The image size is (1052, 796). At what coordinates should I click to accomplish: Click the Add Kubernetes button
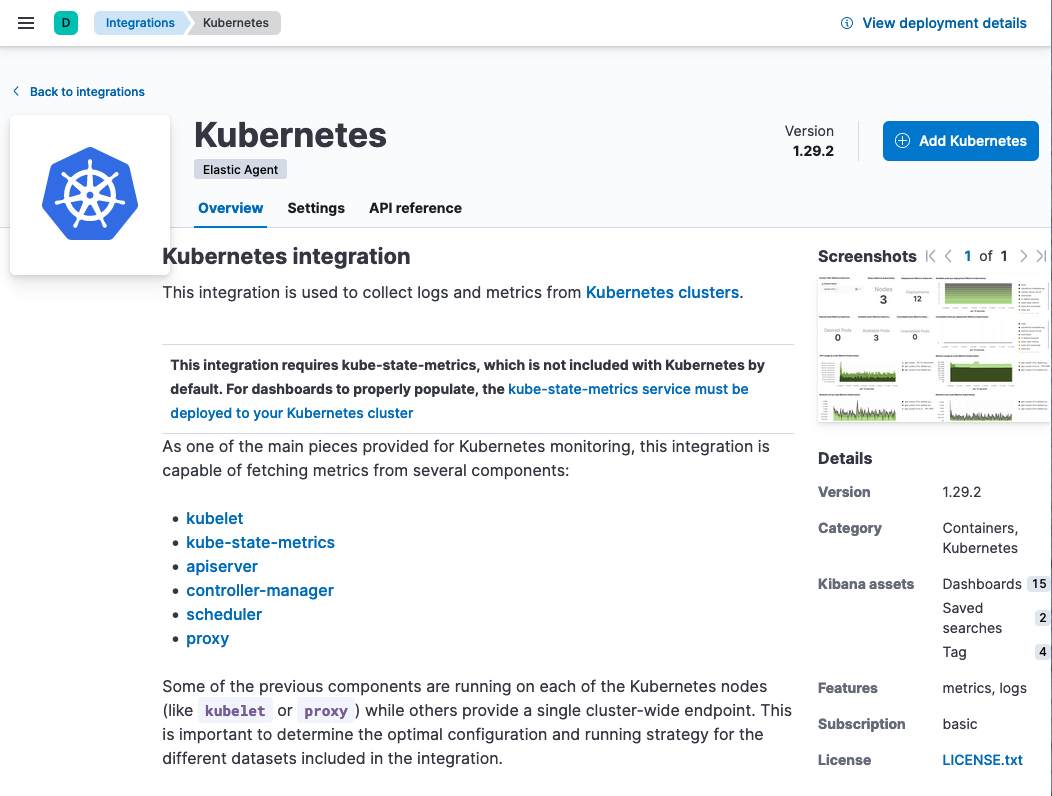pyautogui.click(x=960, y=140)
